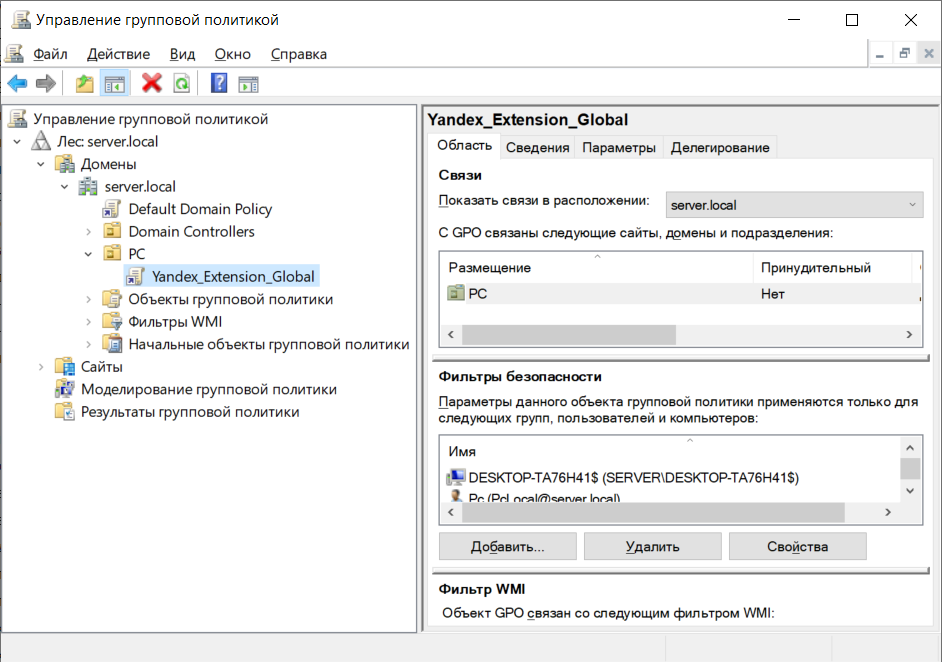This screenshot has width=942, height=662.
Task: Select the Default Domain Policy GPO item
Action: pos(200,209)
